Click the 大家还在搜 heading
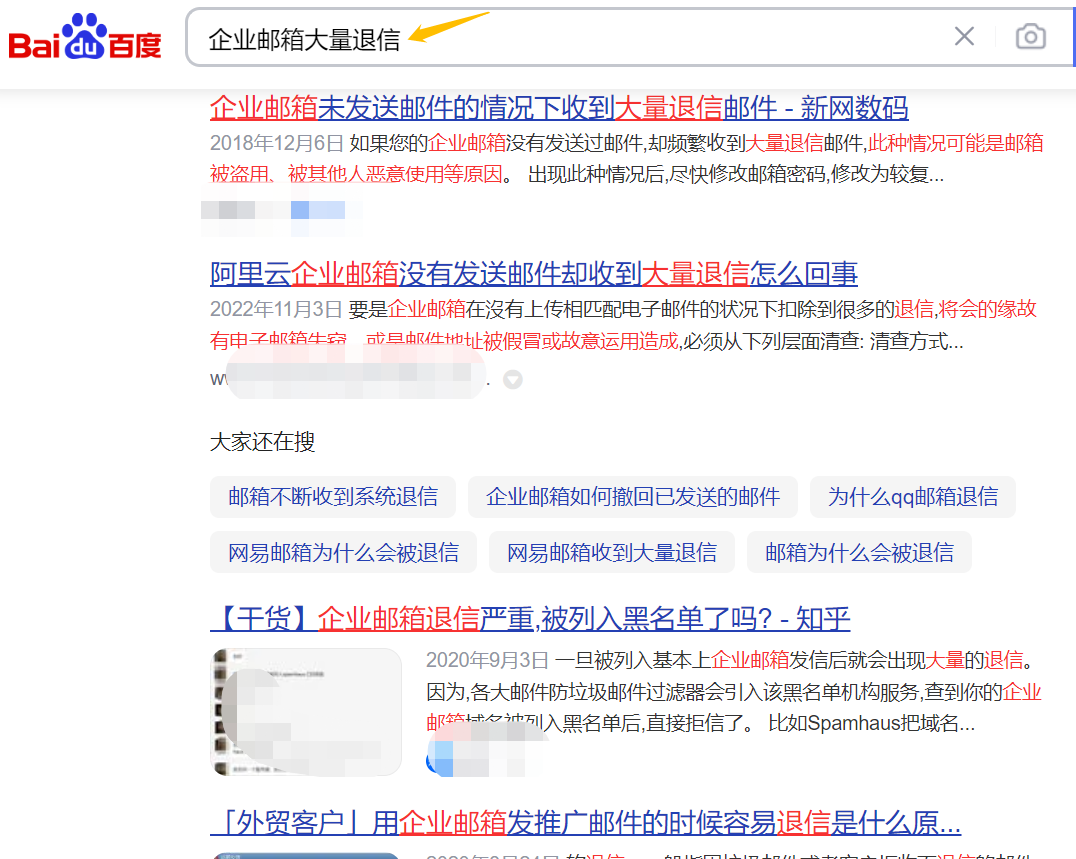The image size is (1076, 859). [x=262, y=442]
